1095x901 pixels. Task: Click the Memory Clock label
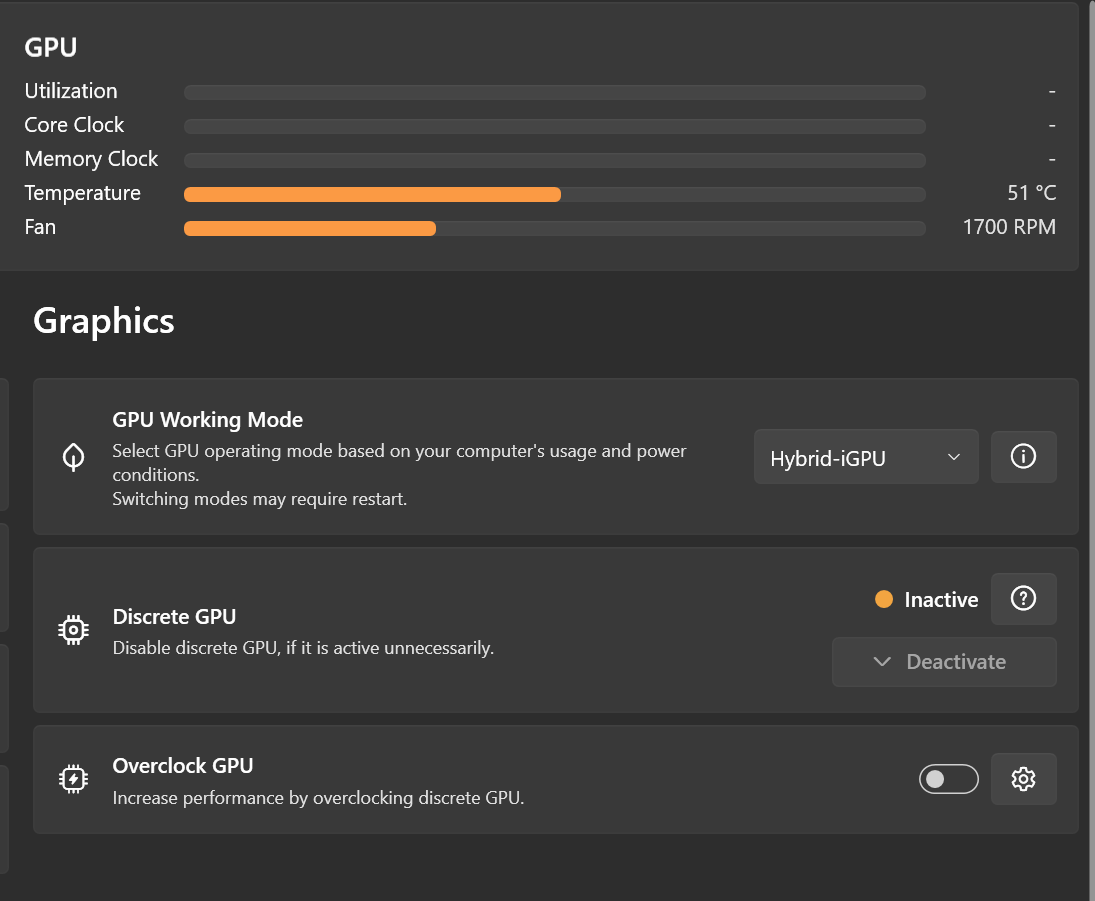[x=91, y=158]
